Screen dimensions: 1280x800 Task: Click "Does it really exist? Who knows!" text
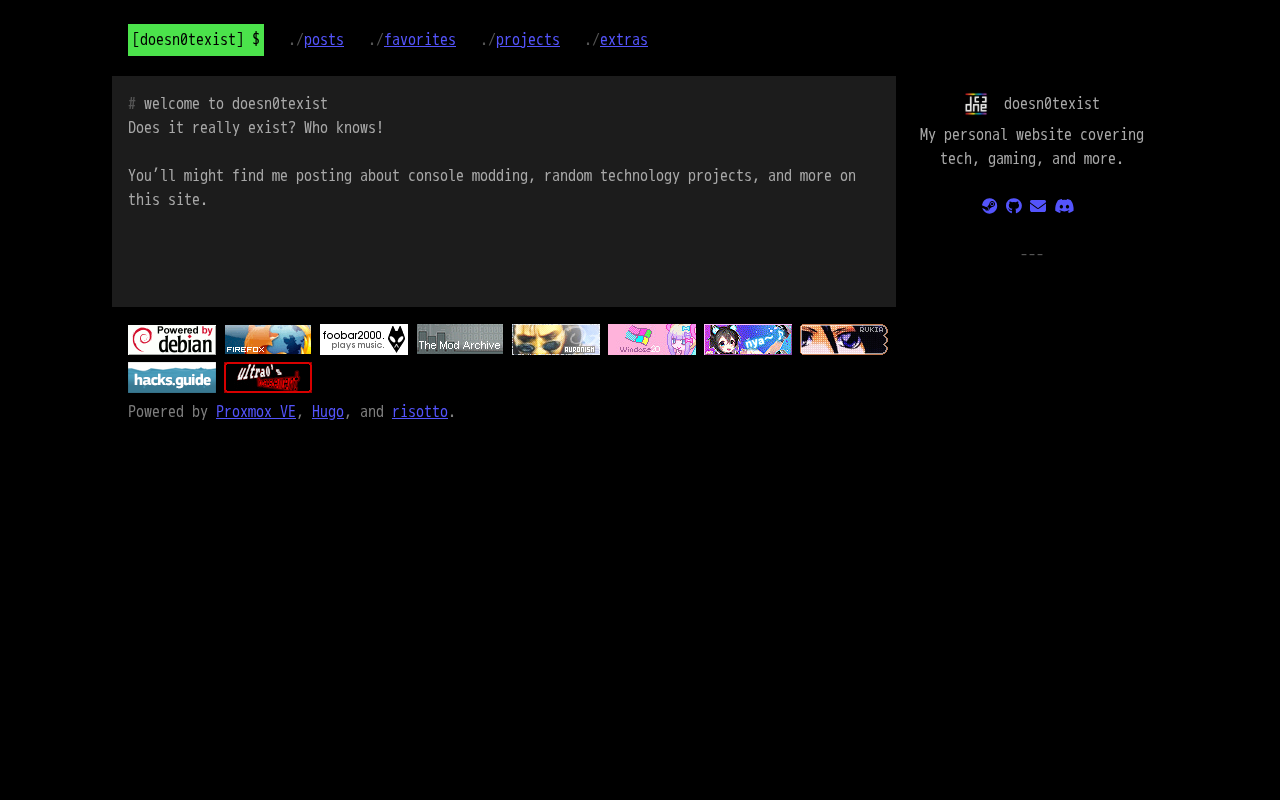(256, 128)
